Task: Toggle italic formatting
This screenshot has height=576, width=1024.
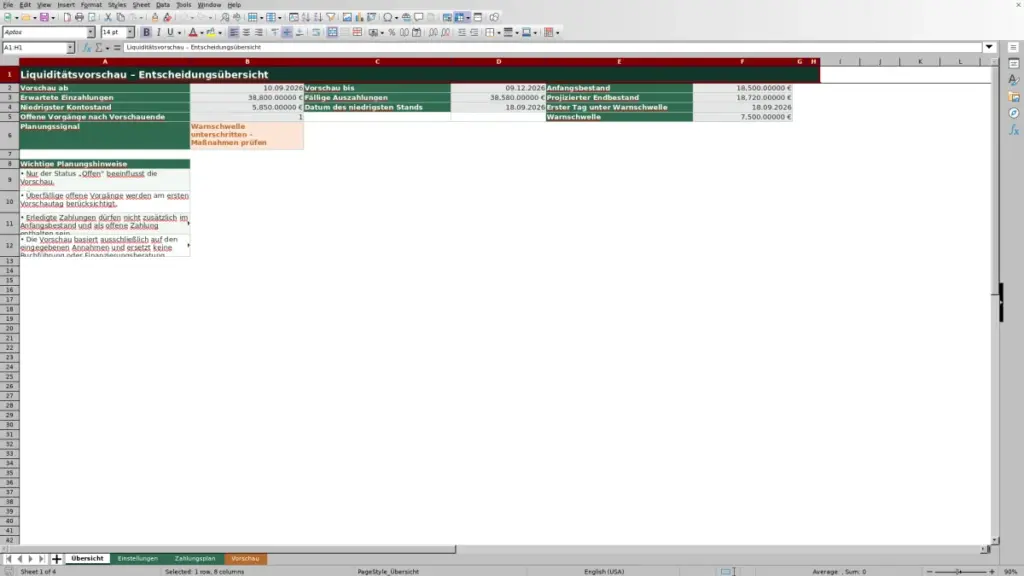Action: click(x=158, y=33)
